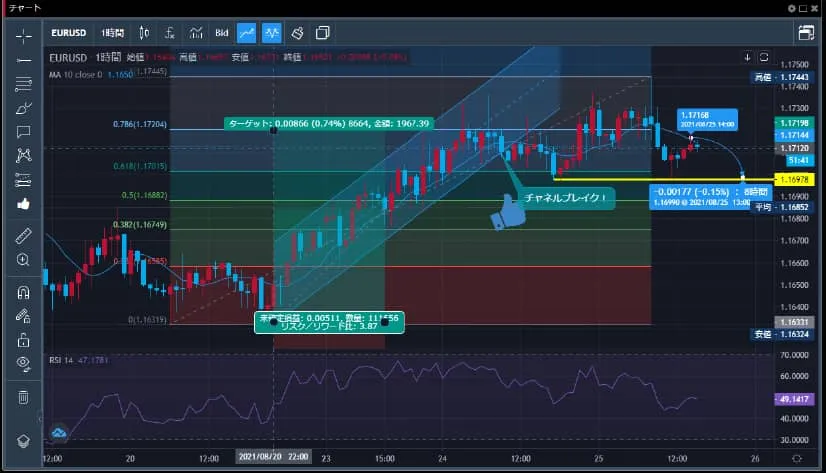Toggle magnet mode for drawings
Image resolution: width=826 pixels, height=473 pixels.
(x=23, y=292)
